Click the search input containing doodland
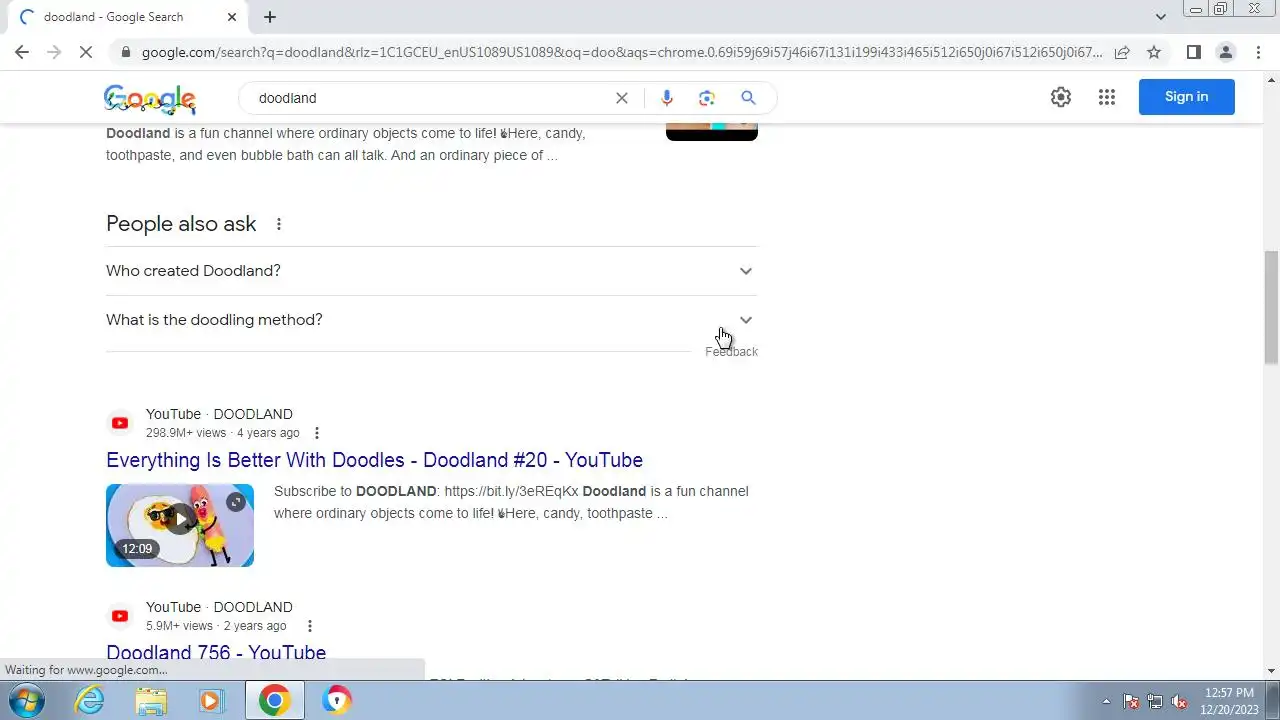1280x720 pixels. pos(430,98)
